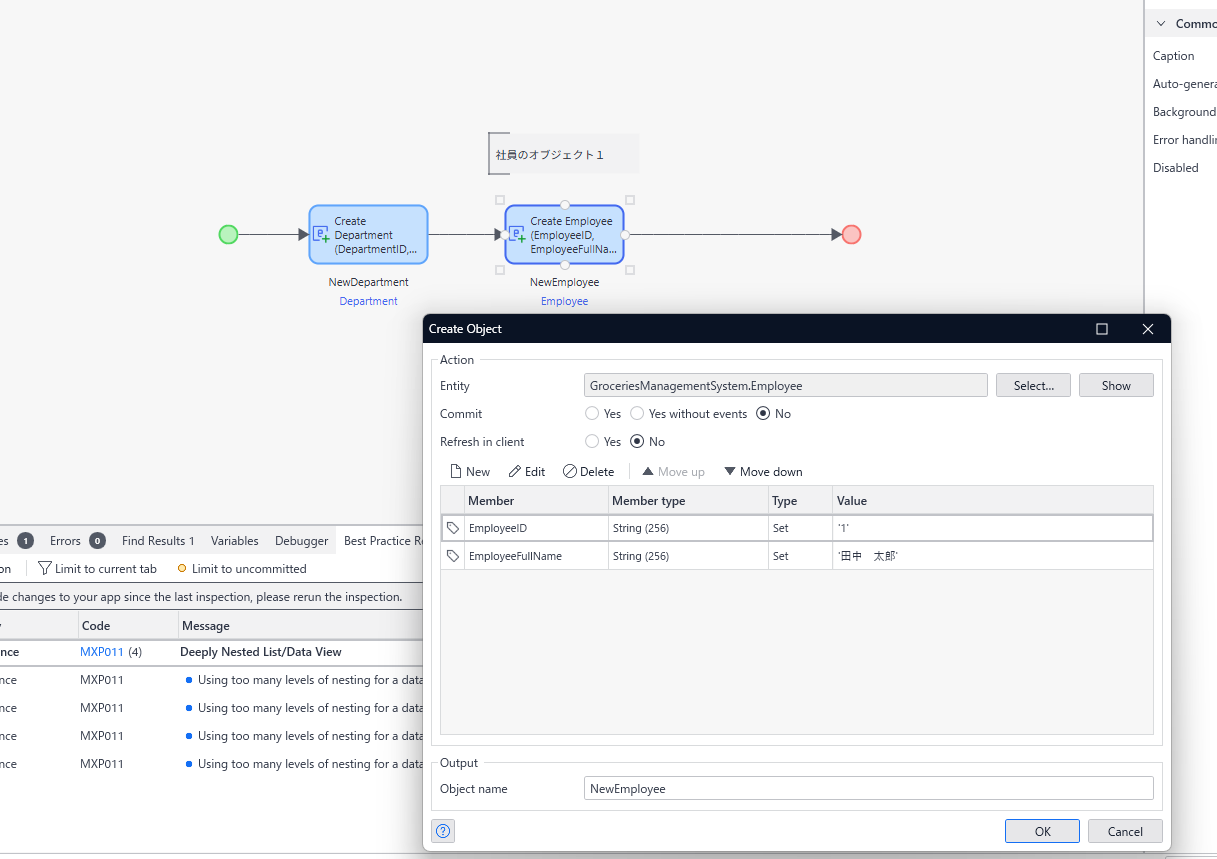Click the Value column header
1217x859 pixels.
(x=992, y=500)
